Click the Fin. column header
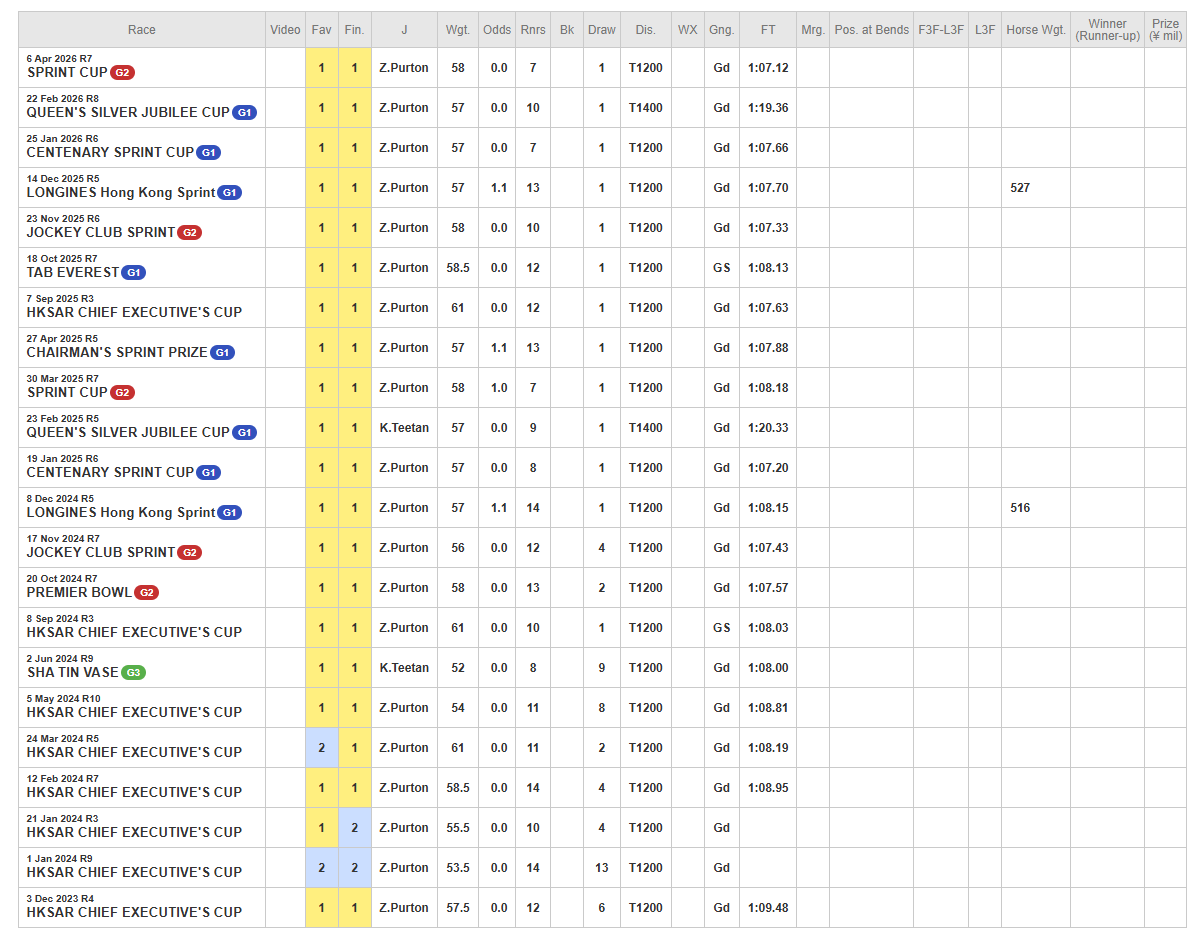Image resolution: width=1202 pixels, height=944 pixels. (354, 30)
